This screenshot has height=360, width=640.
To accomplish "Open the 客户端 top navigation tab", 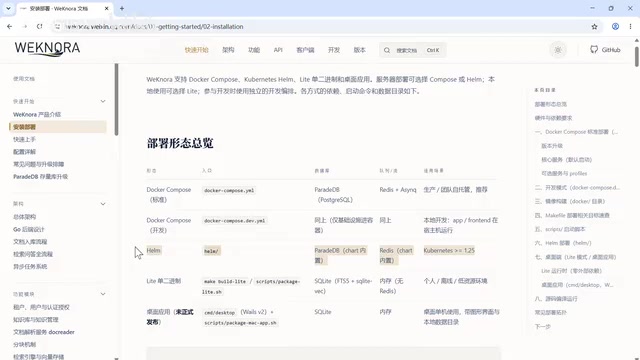I will pos(305,50).
